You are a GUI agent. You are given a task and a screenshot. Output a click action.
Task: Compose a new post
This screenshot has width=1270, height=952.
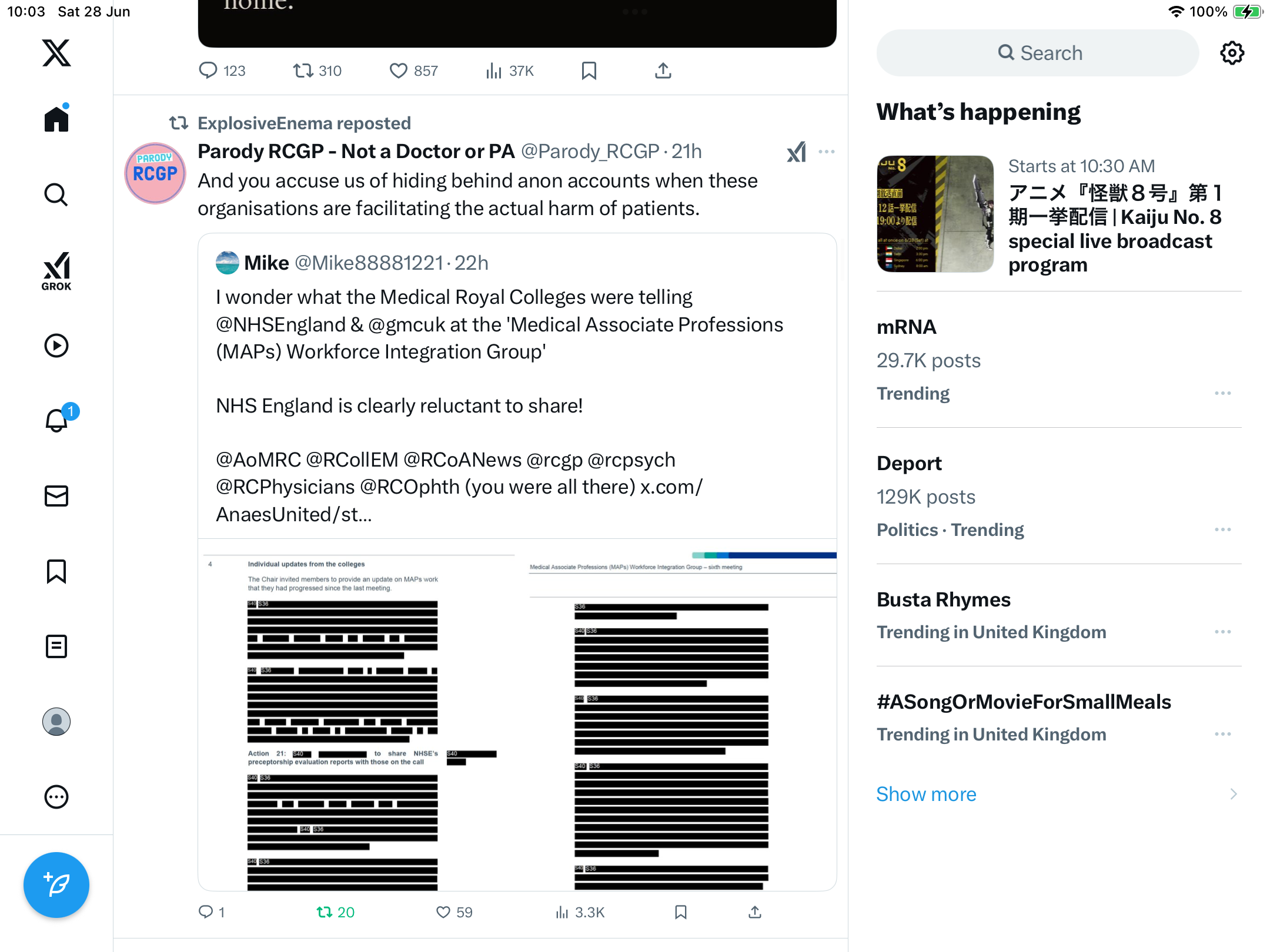[56, 885]
